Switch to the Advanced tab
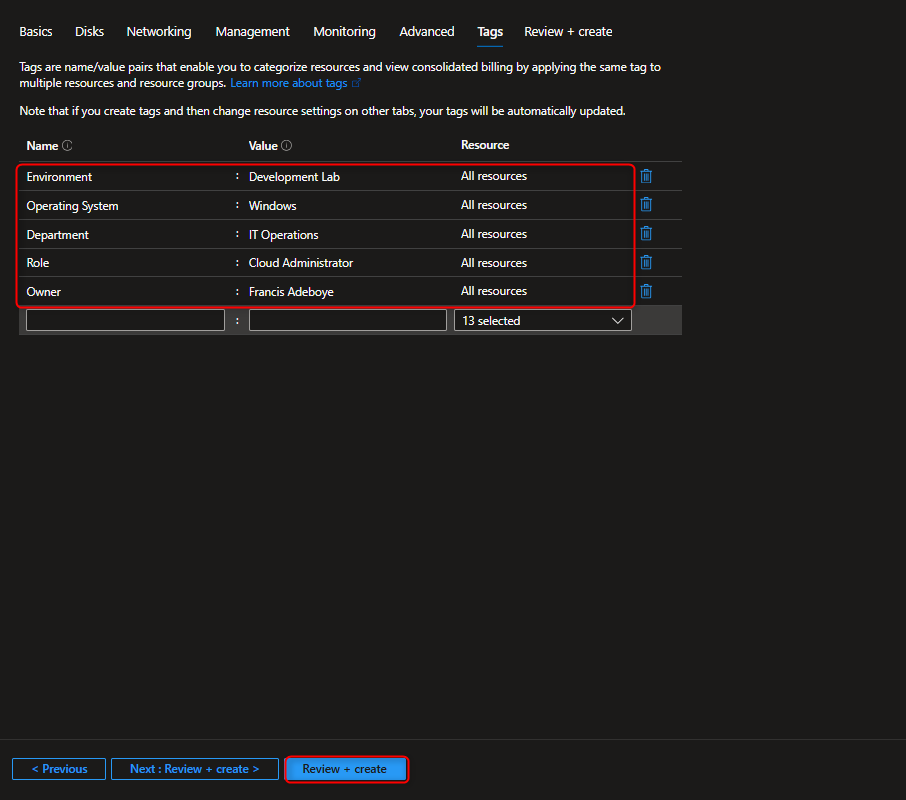This screenshot has height=800, width=906. [x=426, y=31]
